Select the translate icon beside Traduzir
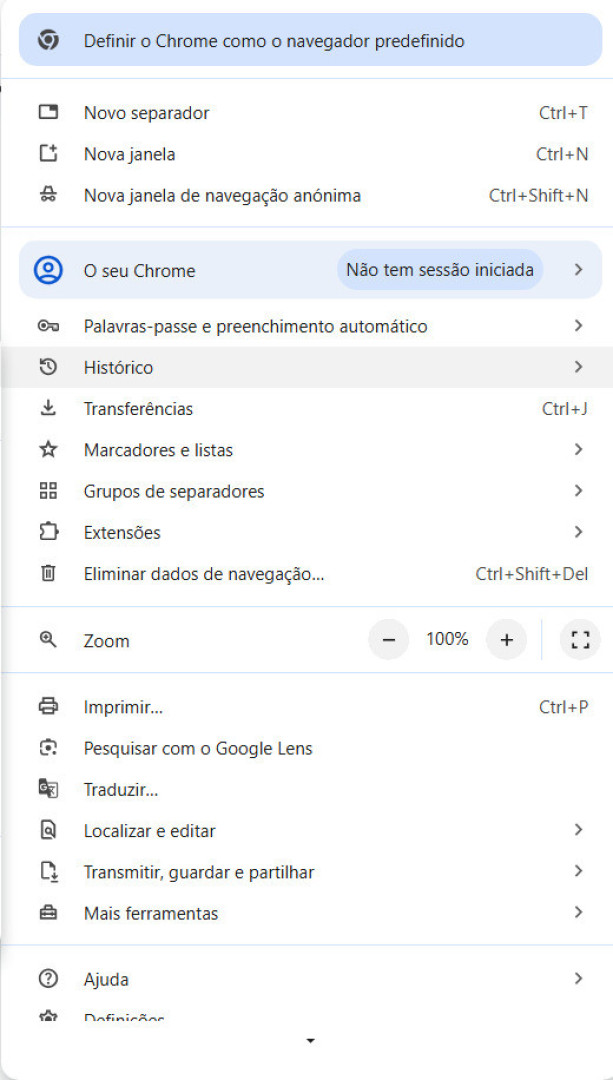613x1080 pixels. pyautogui.click(x=48, y=788)
